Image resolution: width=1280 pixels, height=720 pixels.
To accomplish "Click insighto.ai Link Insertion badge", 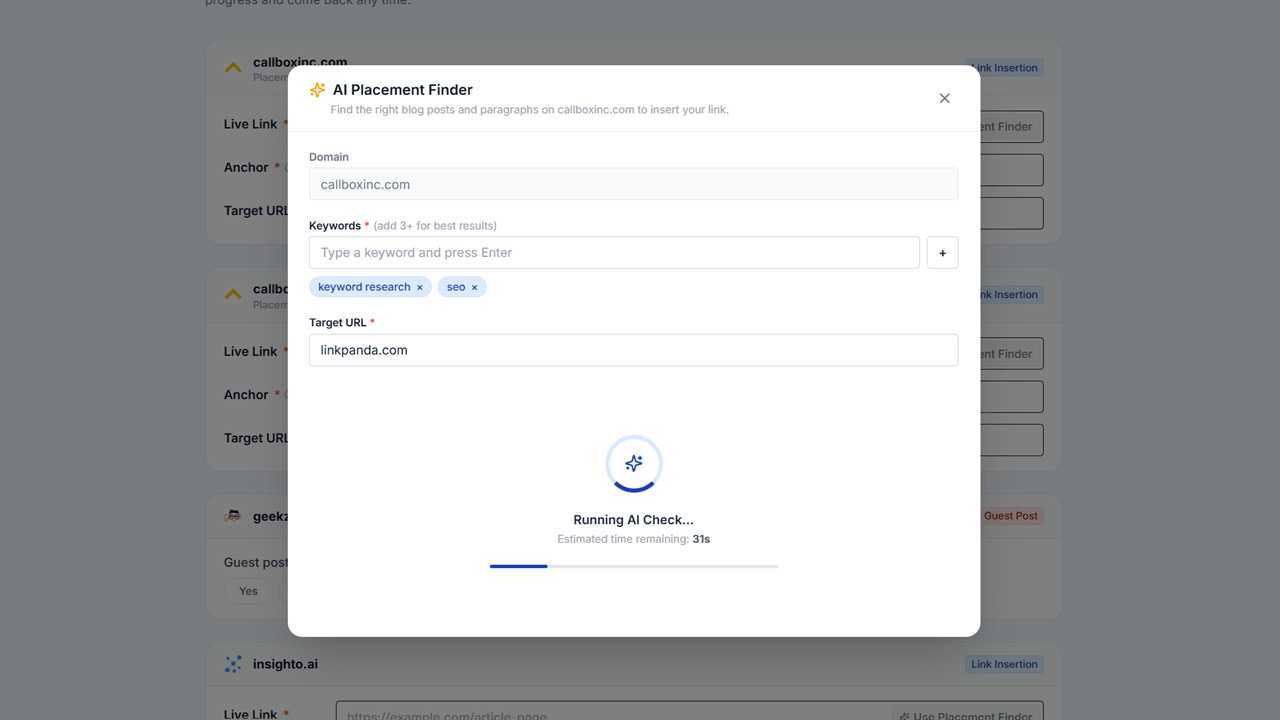I will click(x=1005, y=664).
